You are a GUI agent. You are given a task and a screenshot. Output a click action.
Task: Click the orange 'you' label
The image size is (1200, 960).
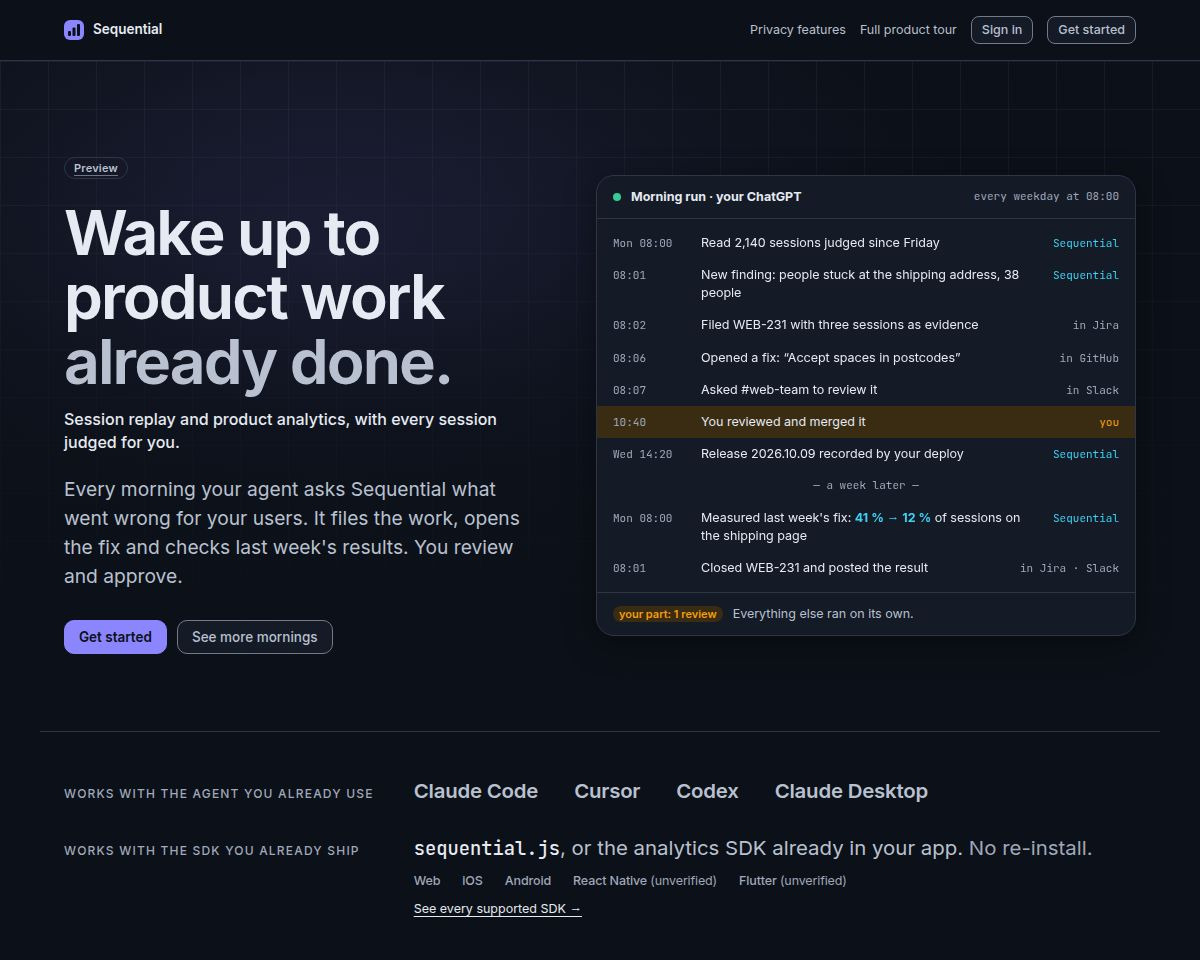click(x=1109, y=422)
